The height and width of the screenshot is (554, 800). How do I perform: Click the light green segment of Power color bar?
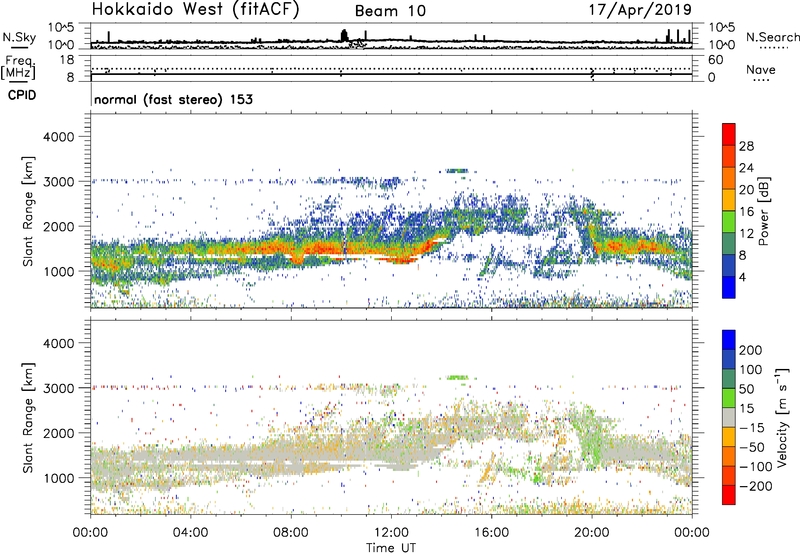pyautogui.click(x=729, y=222)
